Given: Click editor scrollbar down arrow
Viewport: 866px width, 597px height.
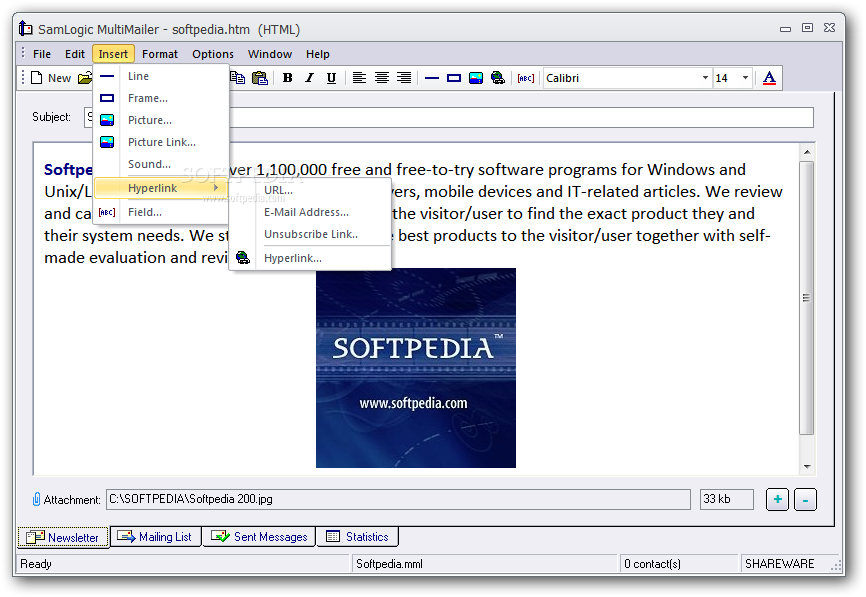Looking at the screenshot, I should 807,467.
